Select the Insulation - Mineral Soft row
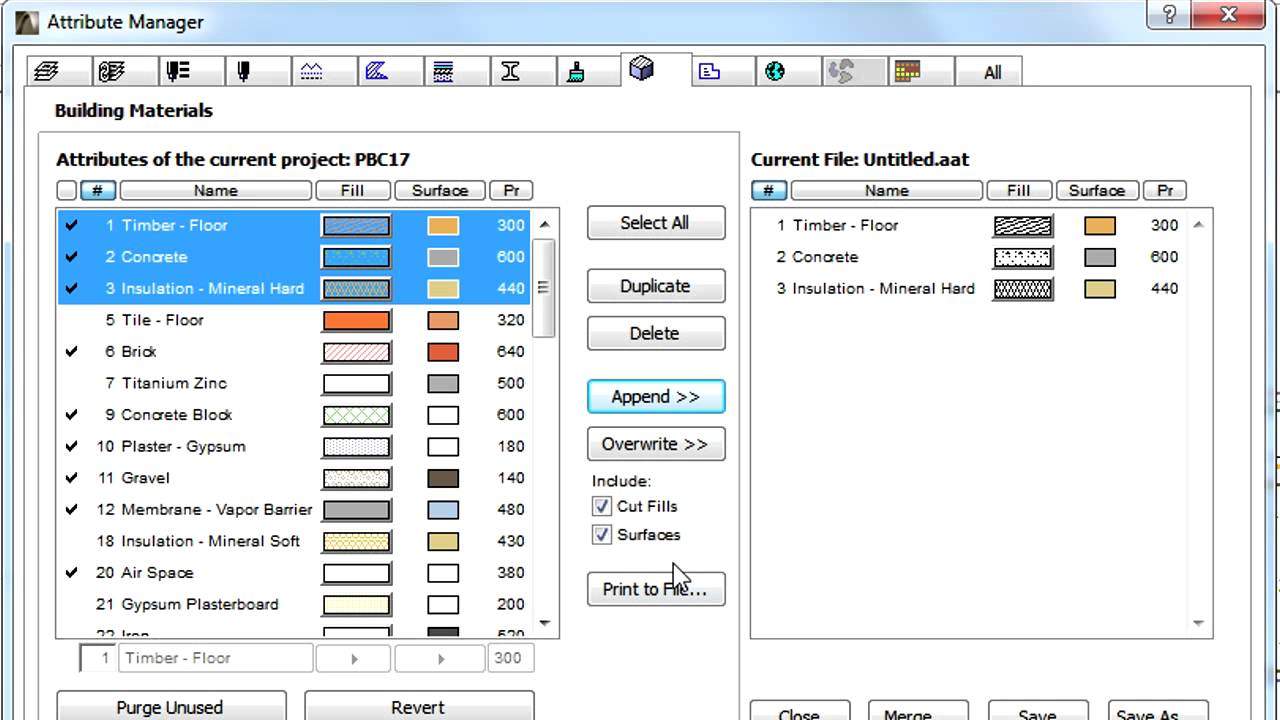The image size is (1280, 720). [296, 541]
